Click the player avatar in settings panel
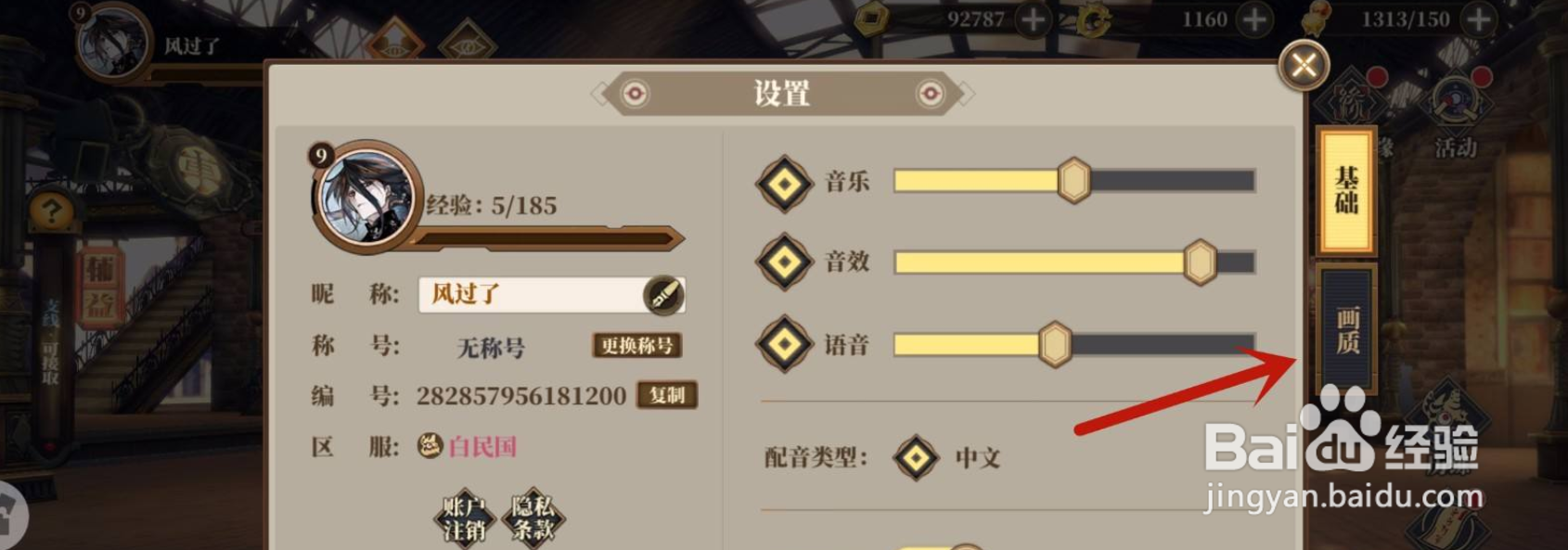1568x550 pixels. click(365, 197)
